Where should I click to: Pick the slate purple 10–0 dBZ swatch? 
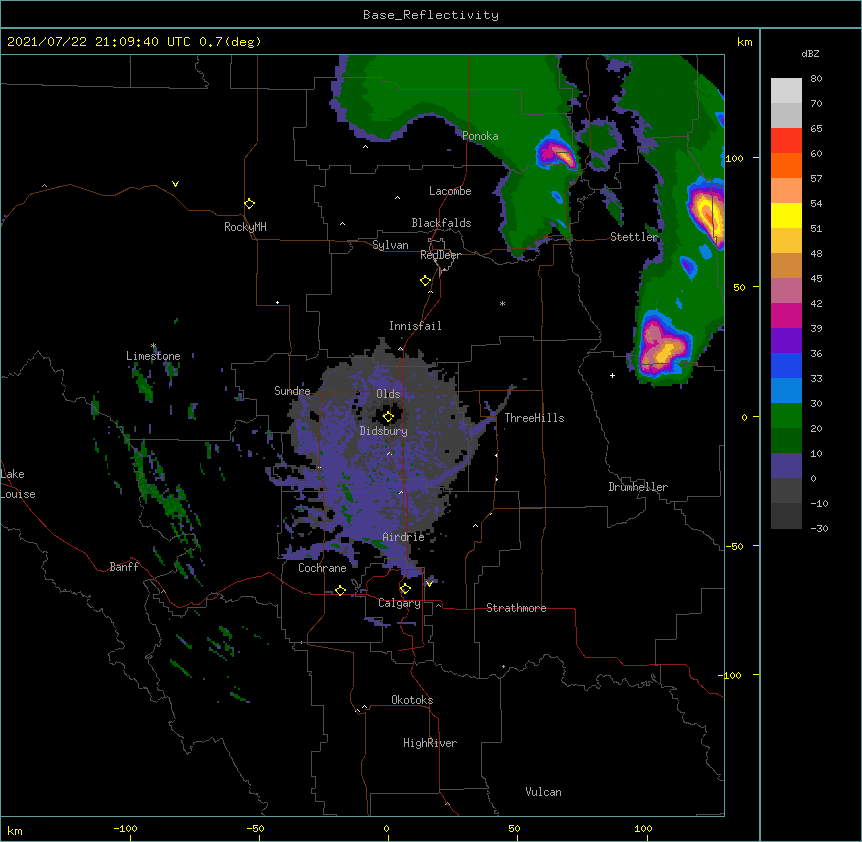[786, 466]
